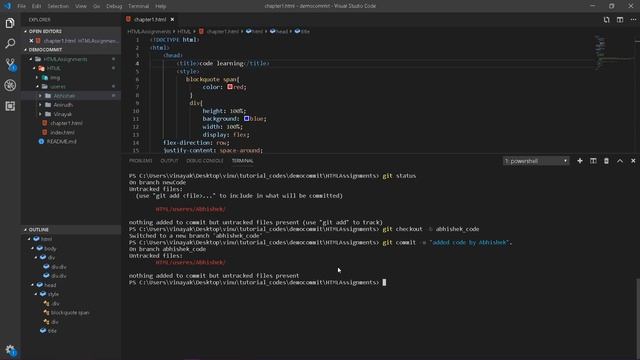Expand the Anirudh folder
Screen dimensions: 640x360
tap(40, 105)
